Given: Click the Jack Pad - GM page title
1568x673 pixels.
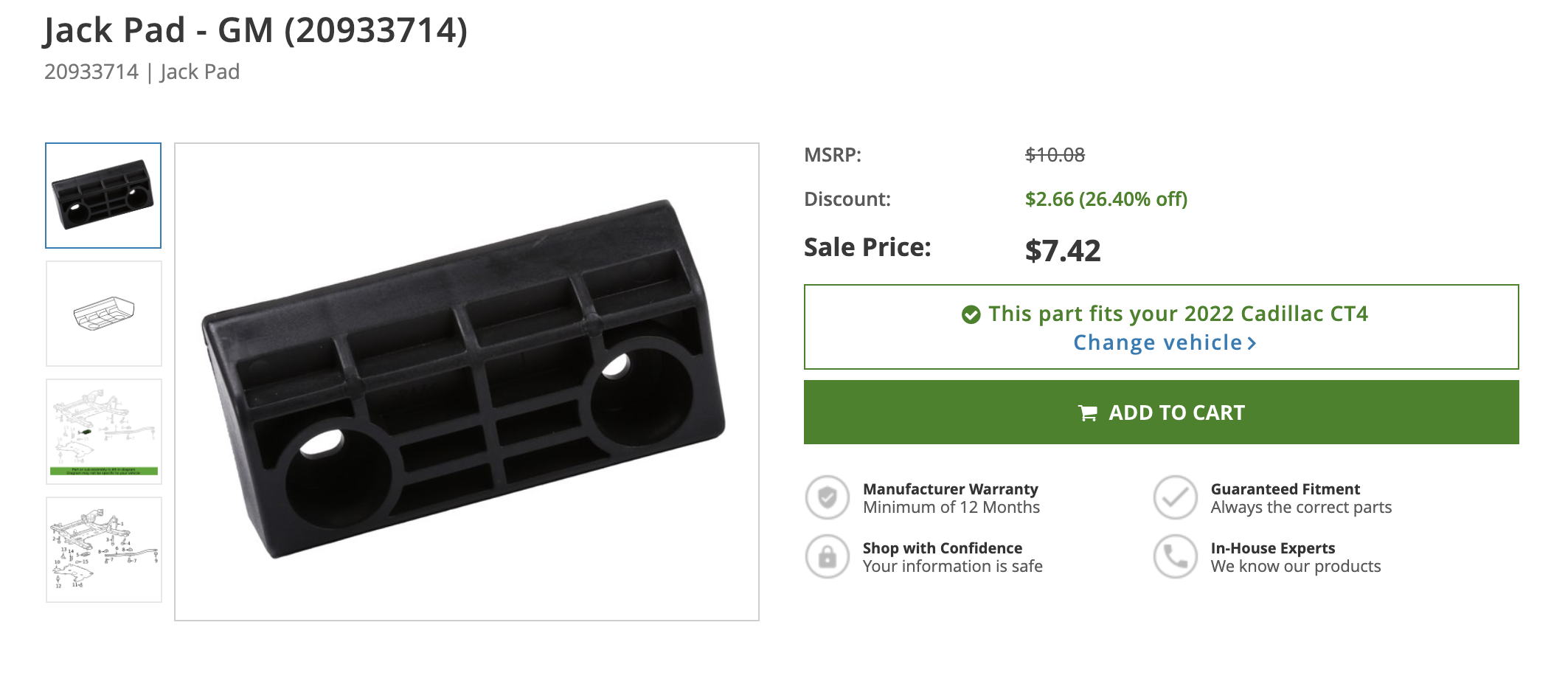Looking at the screenshot, I should pyautogui.click(x=255, y=31).
